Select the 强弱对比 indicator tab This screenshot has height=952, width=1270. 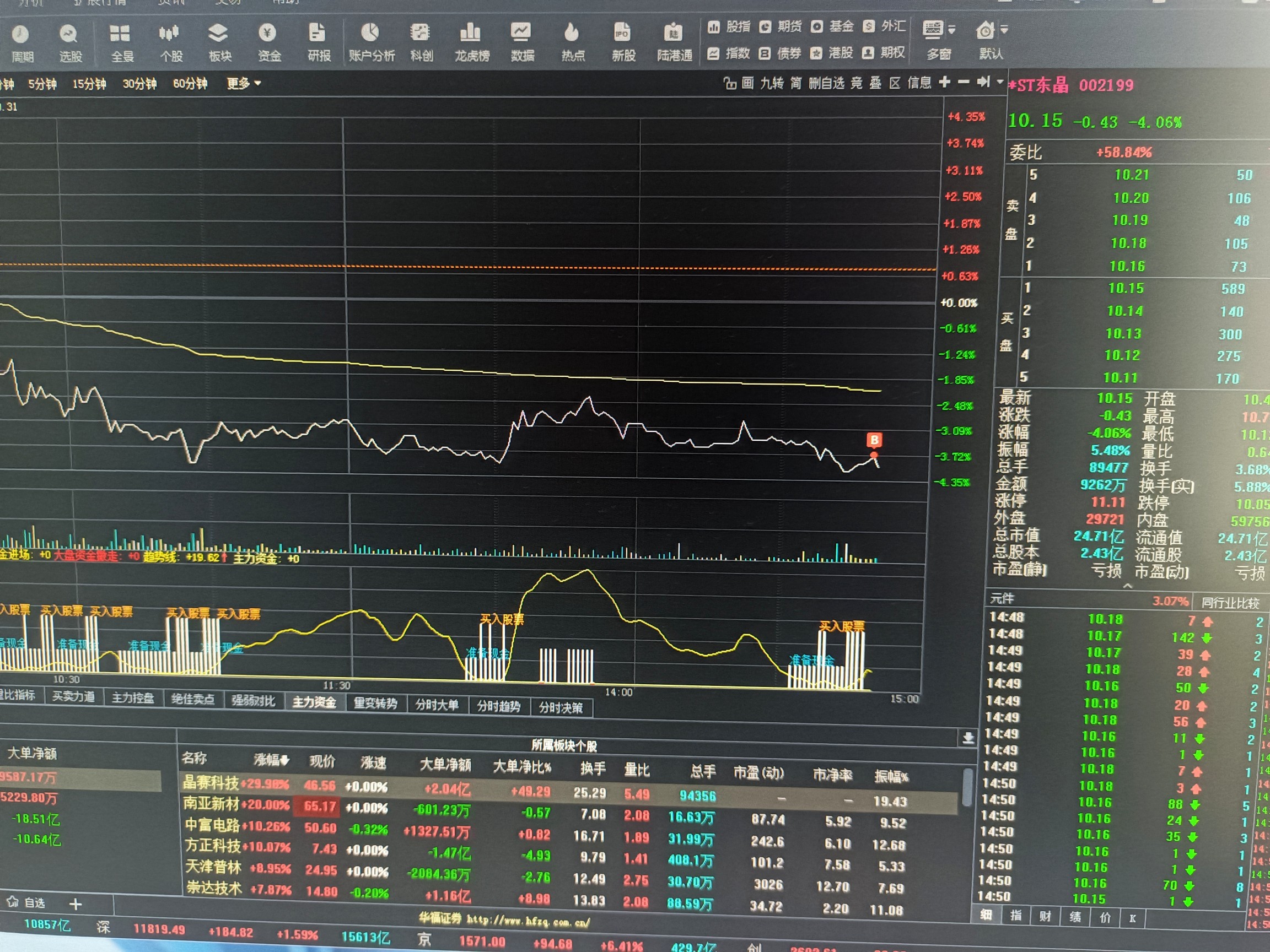(253, 701)
